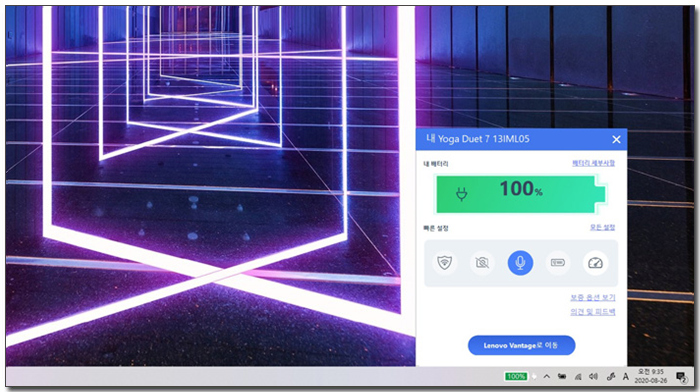Click the Lenovo Vantage로 이동 button
Screen dimensions: 700x392
click(x=521, y=345)
